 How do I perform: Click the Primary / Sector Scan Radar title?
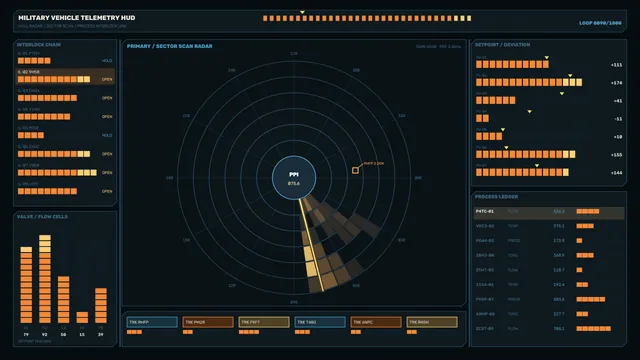coord(169,46)
